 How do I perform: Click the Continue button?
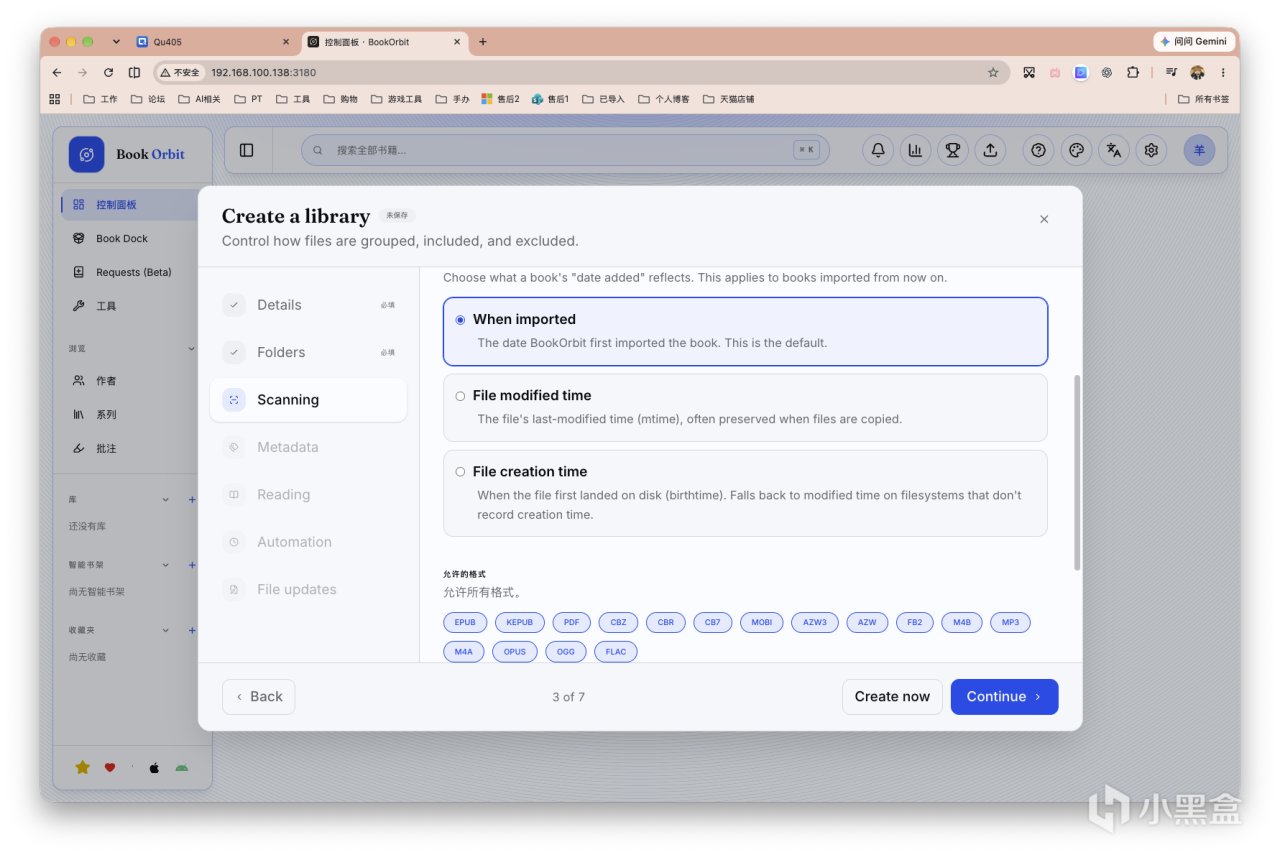[x=1004, y=697]
